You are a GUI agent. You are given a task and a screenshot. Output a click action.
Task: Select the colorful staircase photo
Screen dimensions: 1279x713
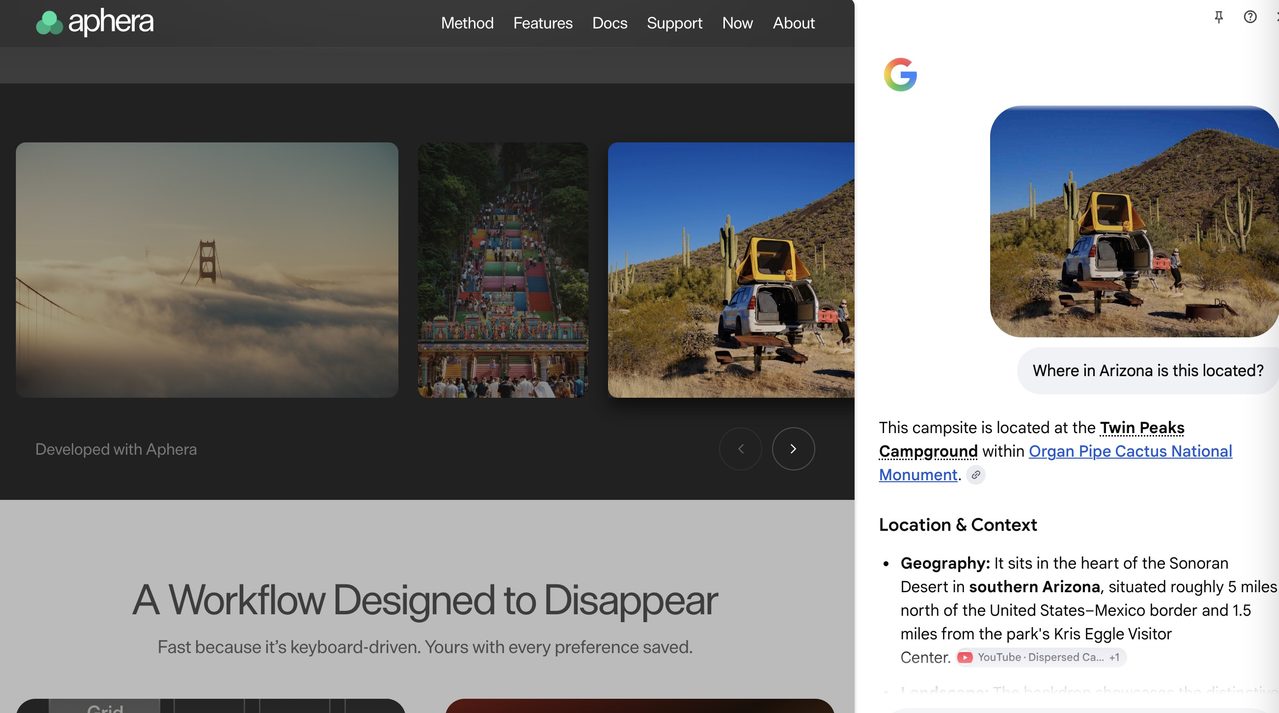click(503, 270)
